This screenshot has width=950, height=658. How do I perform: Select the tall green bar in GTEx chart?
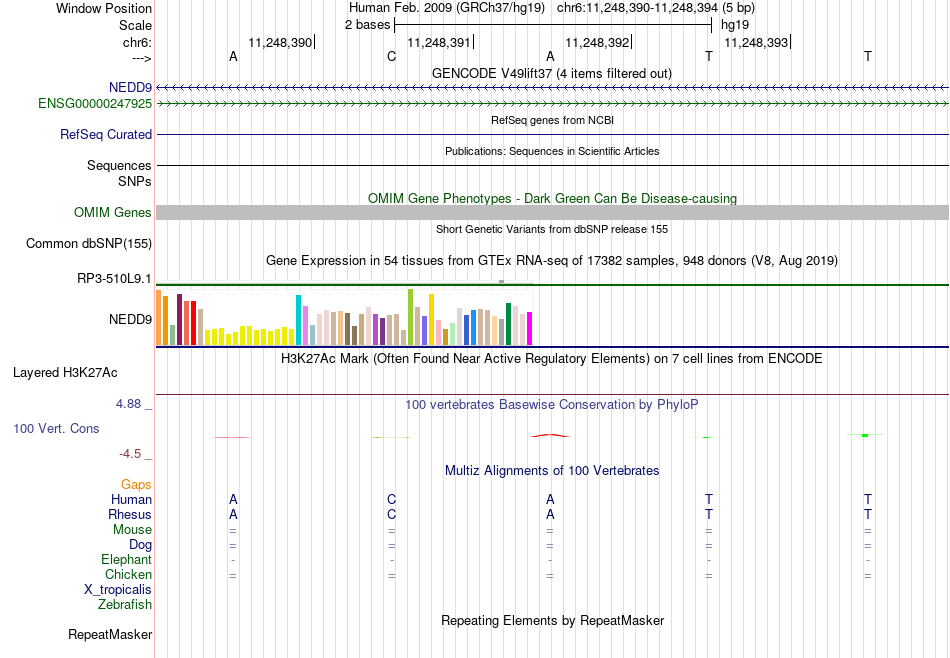[x=410, y=317]
